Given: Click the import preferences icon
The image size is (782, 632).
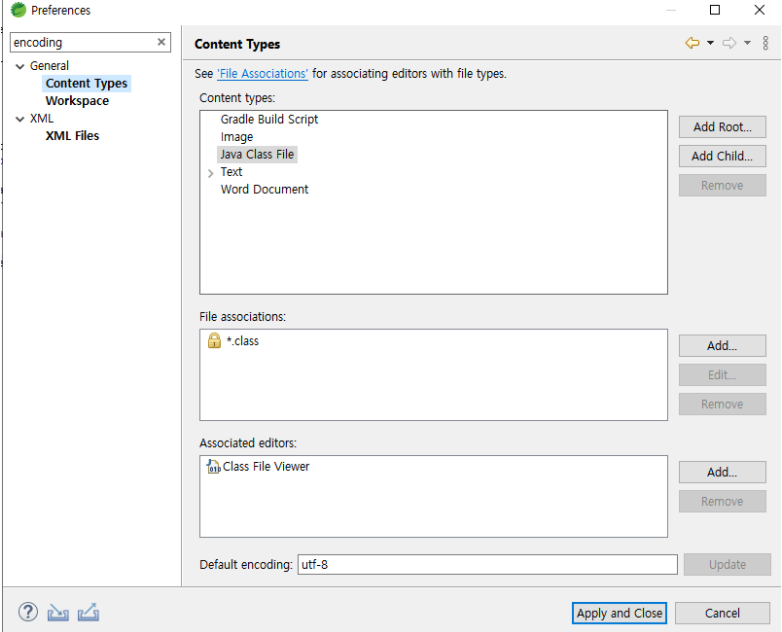Looking at the screenshot, I should point(58,613).
